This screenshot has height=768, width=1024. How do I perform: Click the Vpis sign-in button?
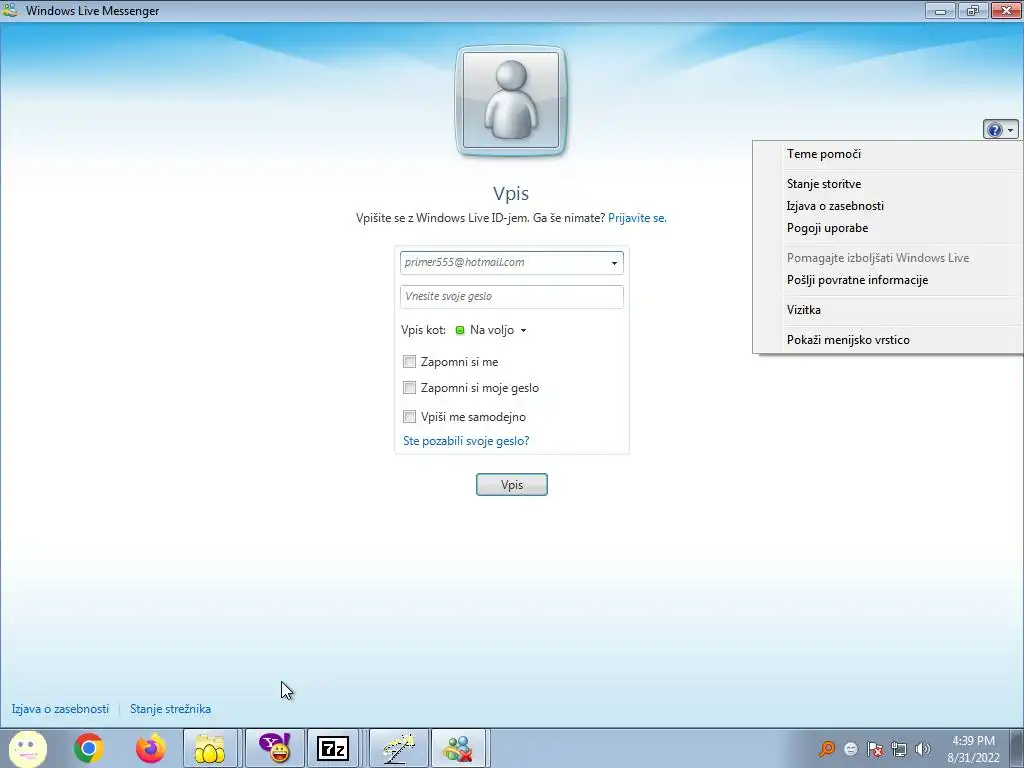(511, 485)
